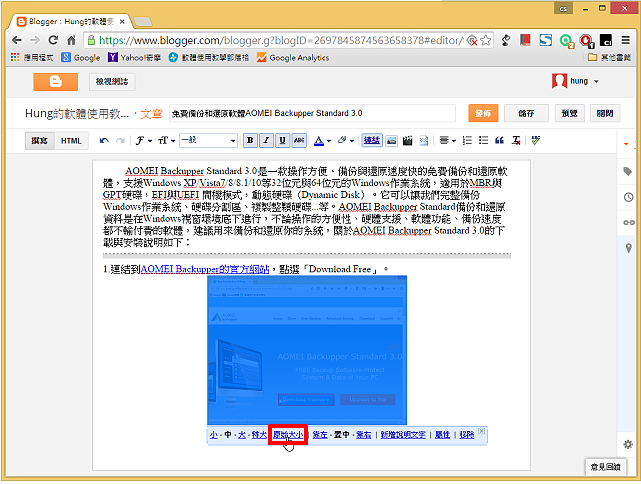Click the add caption (新增說明文字) link
Screen dimensions: 641x484
click(403, 435)
